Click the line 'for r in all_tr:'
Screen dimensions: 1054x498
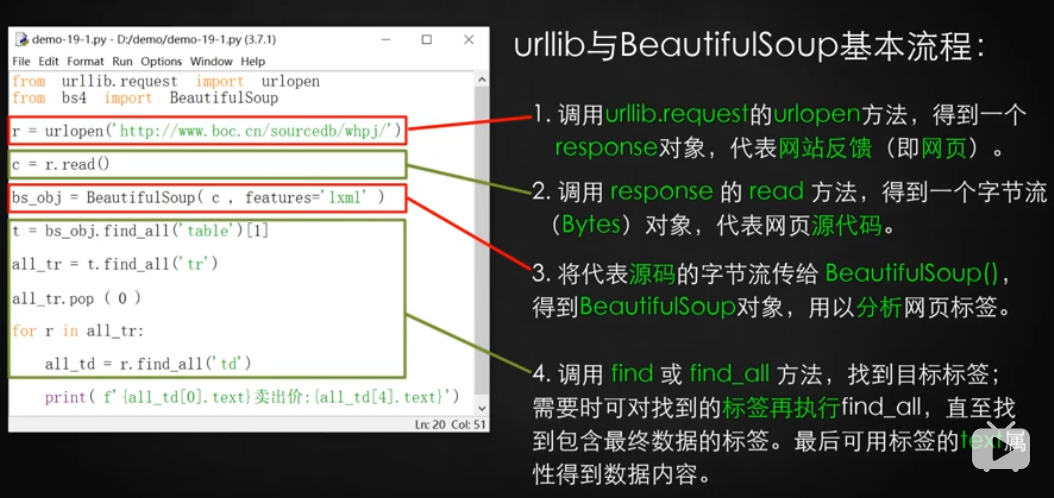coord(78,331)
